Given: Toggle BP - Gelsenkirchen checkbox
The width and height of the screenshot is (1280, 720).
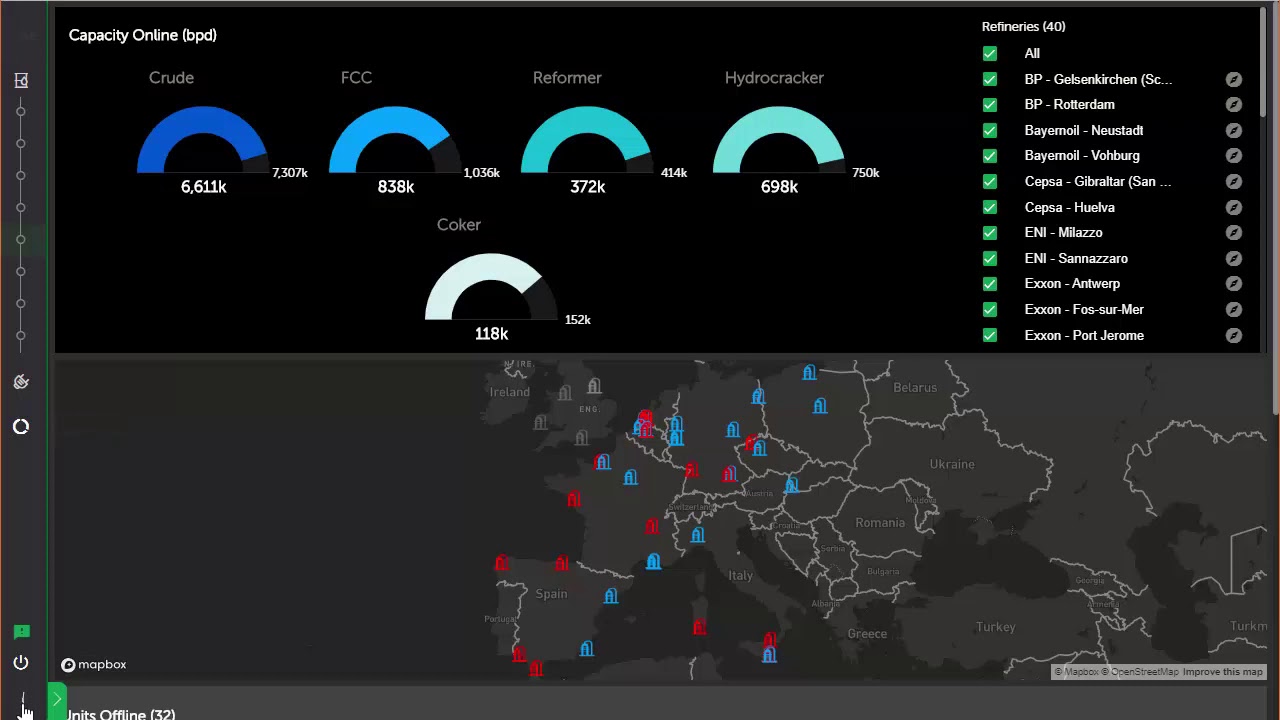Looking at the screenshot, I should (x=990, y=79).
